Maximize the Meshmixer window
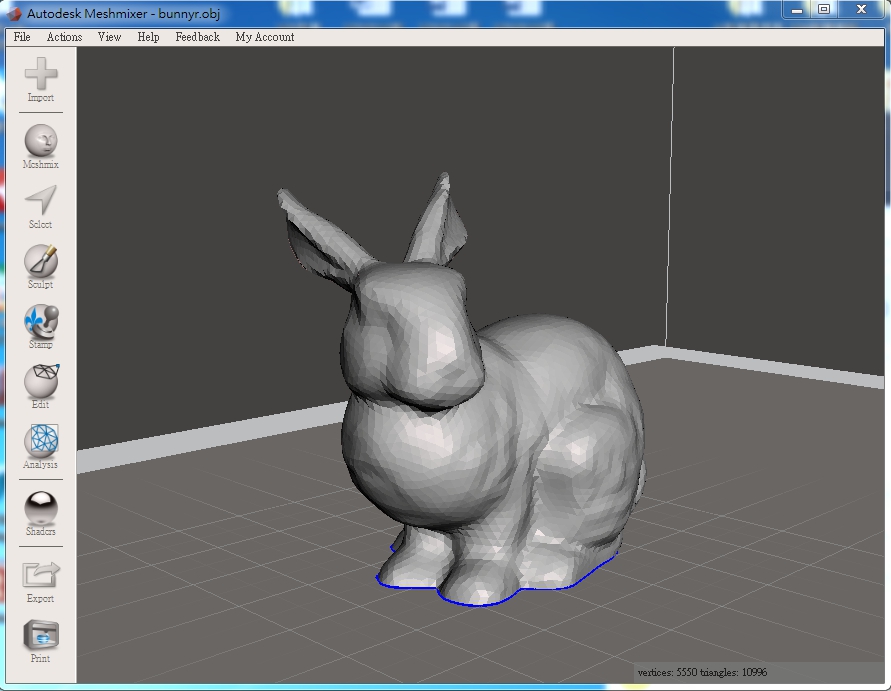The width and height of the screenshot is (891, 691). point(824,9)
